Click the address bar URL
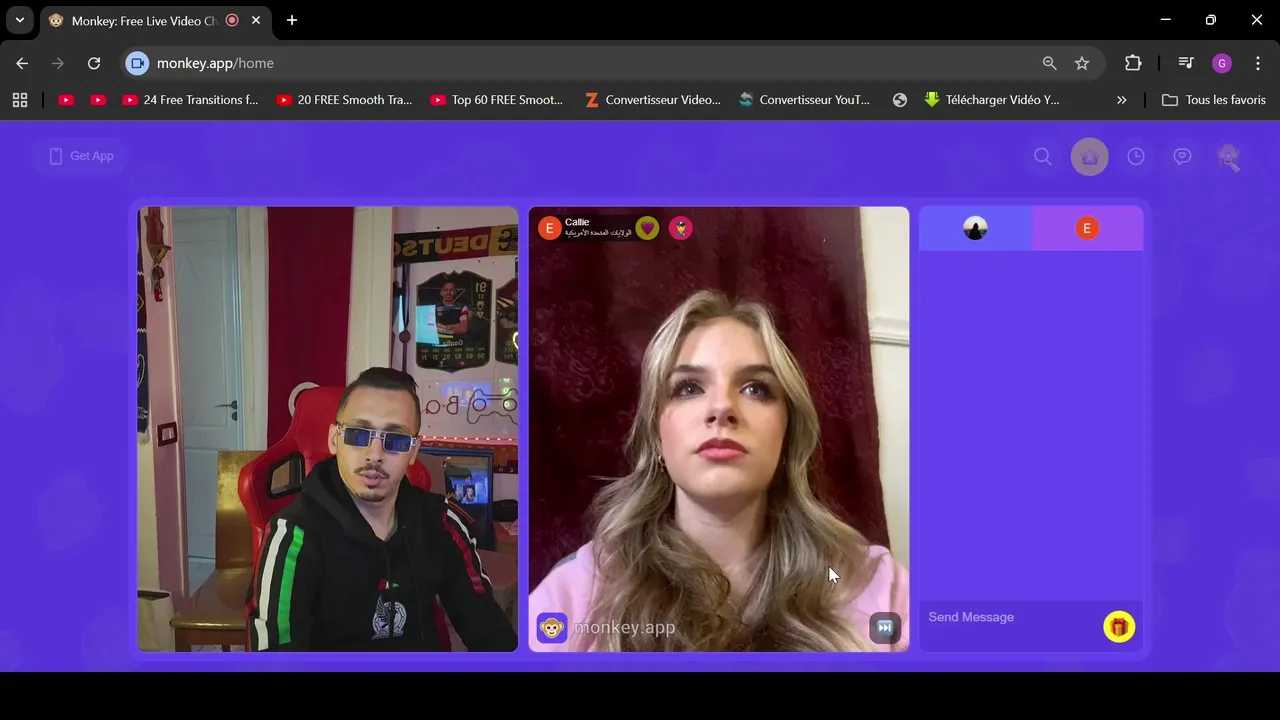 coord(215,63)
